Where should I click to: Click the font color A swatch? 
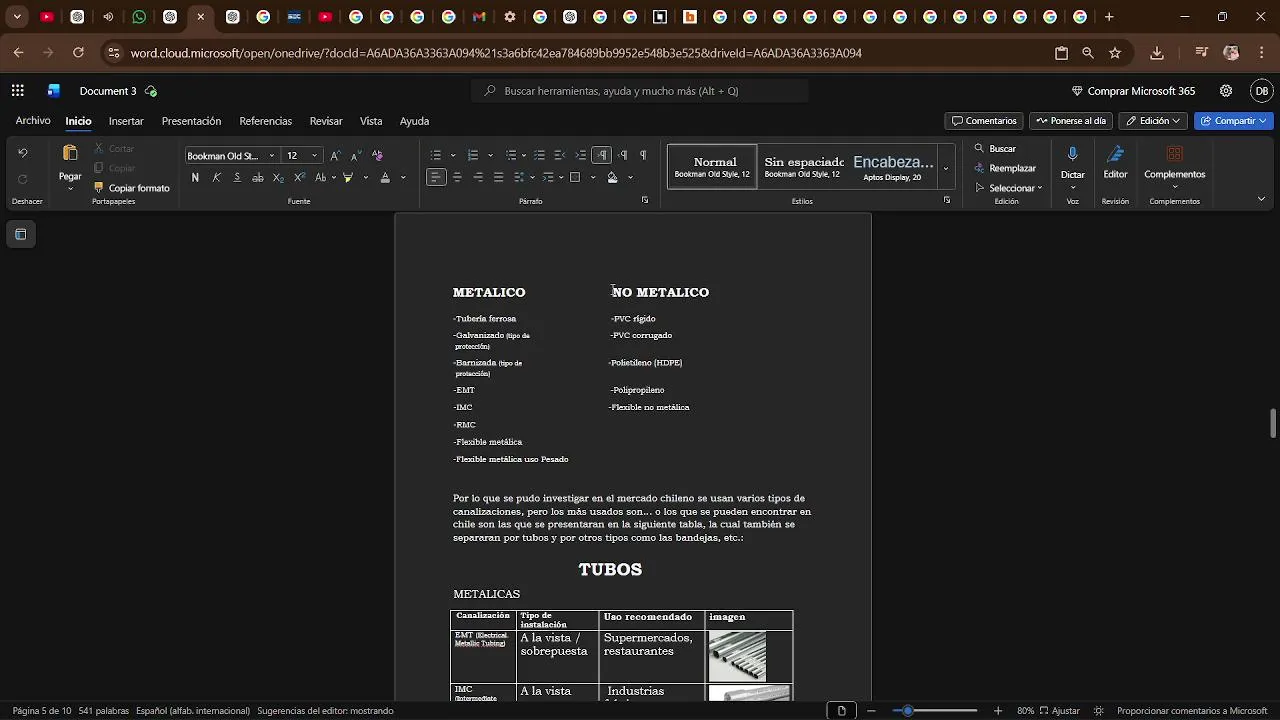385,177
